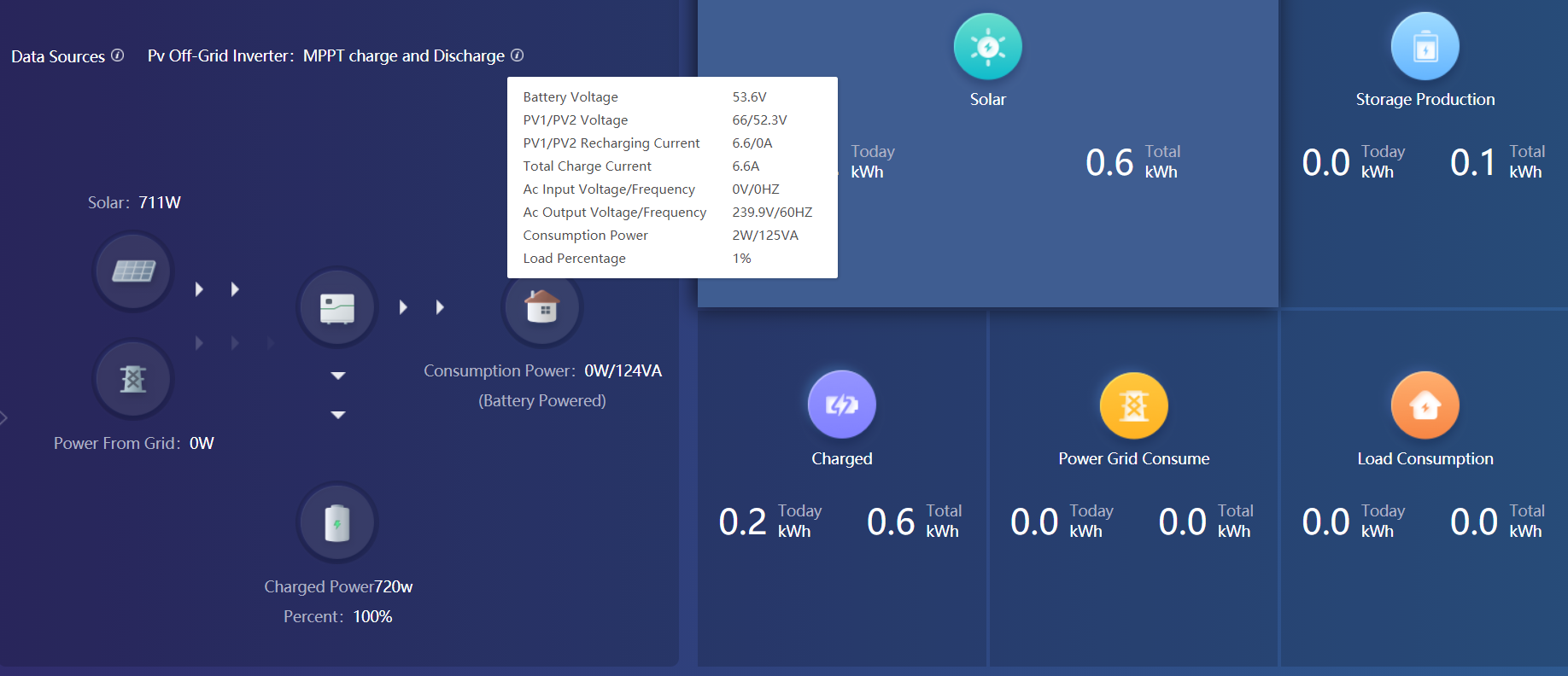1568x676 pixels.
Task: Select the solar panel icon in flow diagram
Action: [x=133, y=271]
